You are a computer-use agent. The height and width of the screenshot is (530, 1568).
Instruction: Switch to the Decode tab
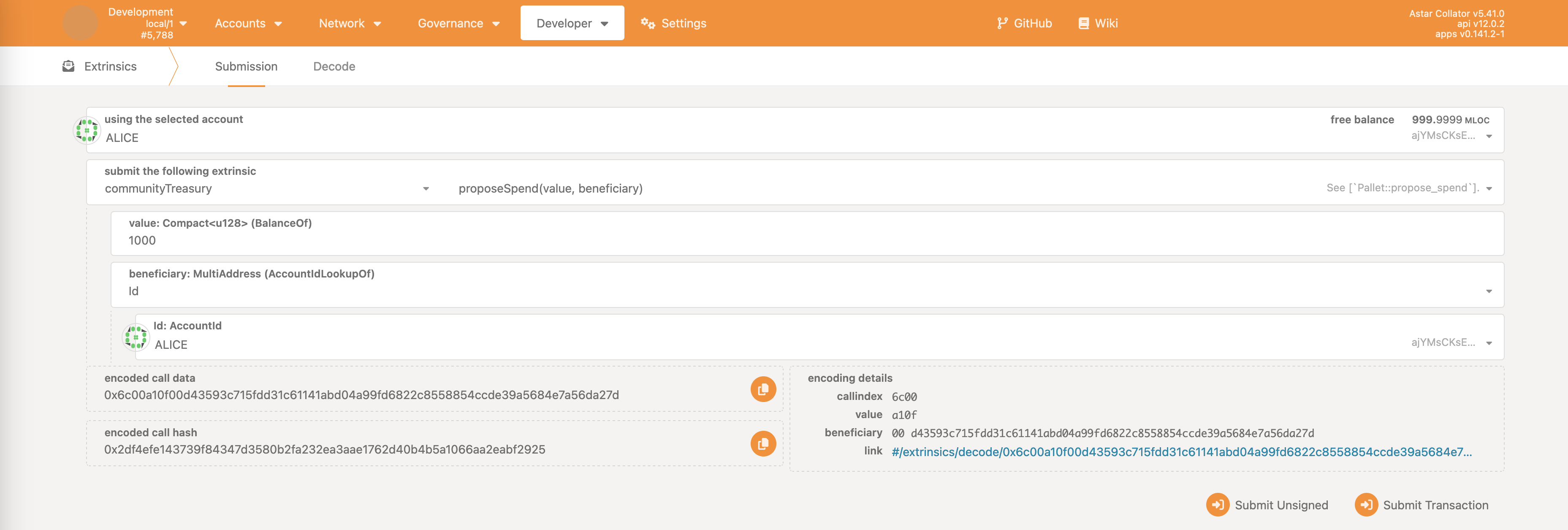tap(334, 66)
